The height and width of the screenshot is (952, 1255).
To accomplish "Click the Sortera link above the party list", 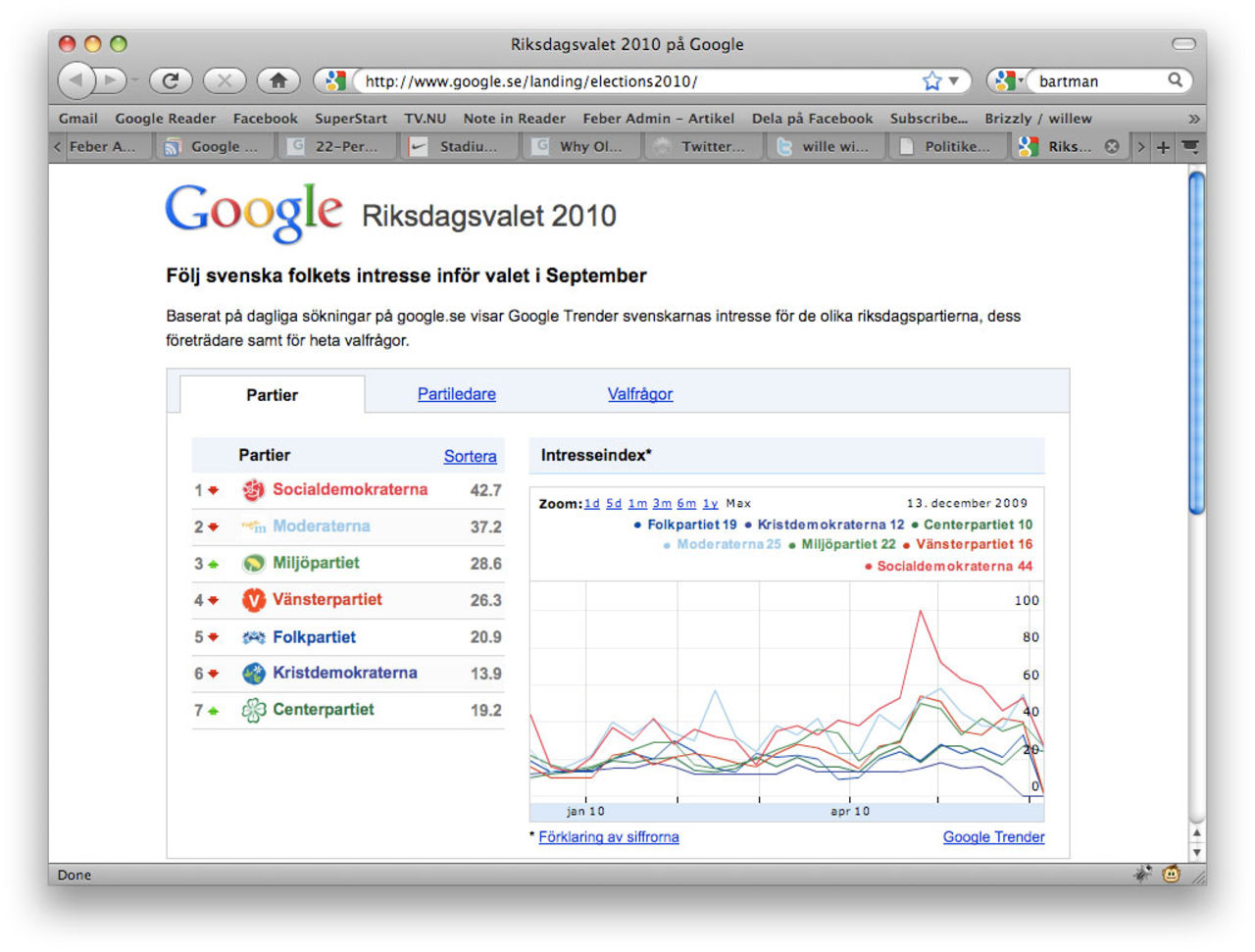I will tap(471, 456).
